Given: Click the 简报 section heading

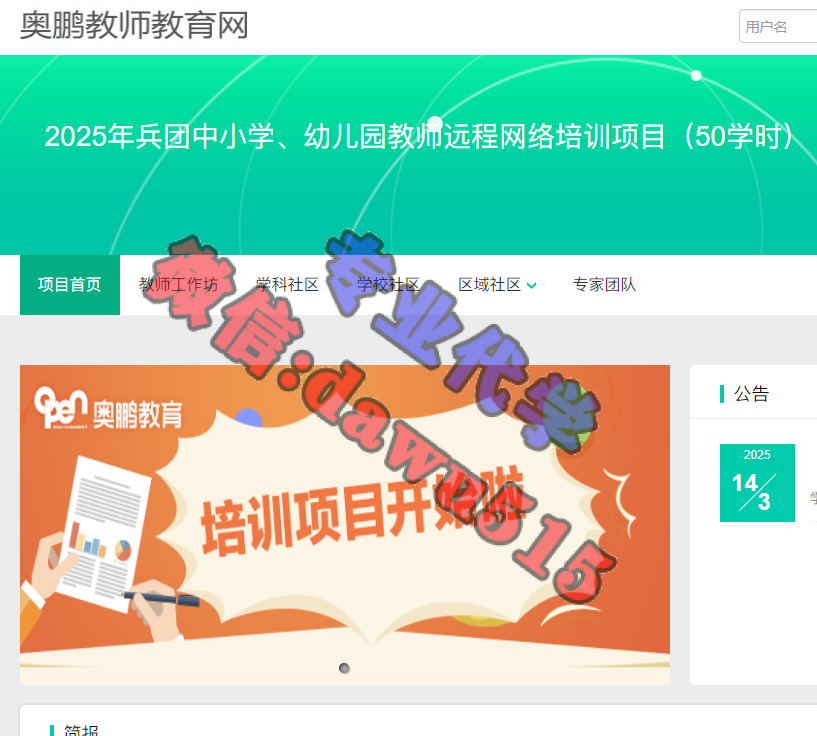Looking at the screenshot, I should click(x=81, y=730).
